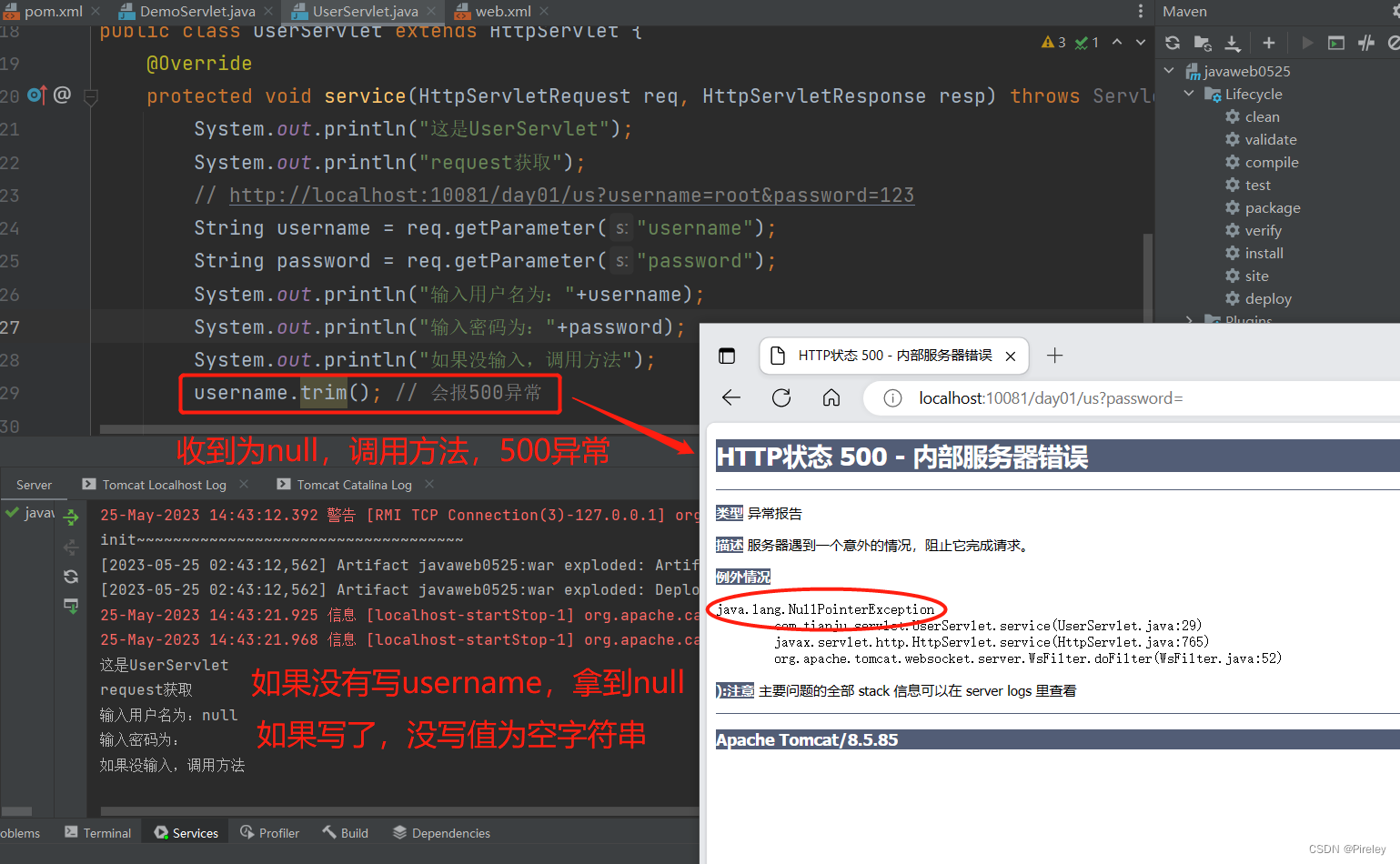Open the Profiler tool window
Viewport: 1400px width, 864px height.
pyautogui.click(x=269, y=833)
